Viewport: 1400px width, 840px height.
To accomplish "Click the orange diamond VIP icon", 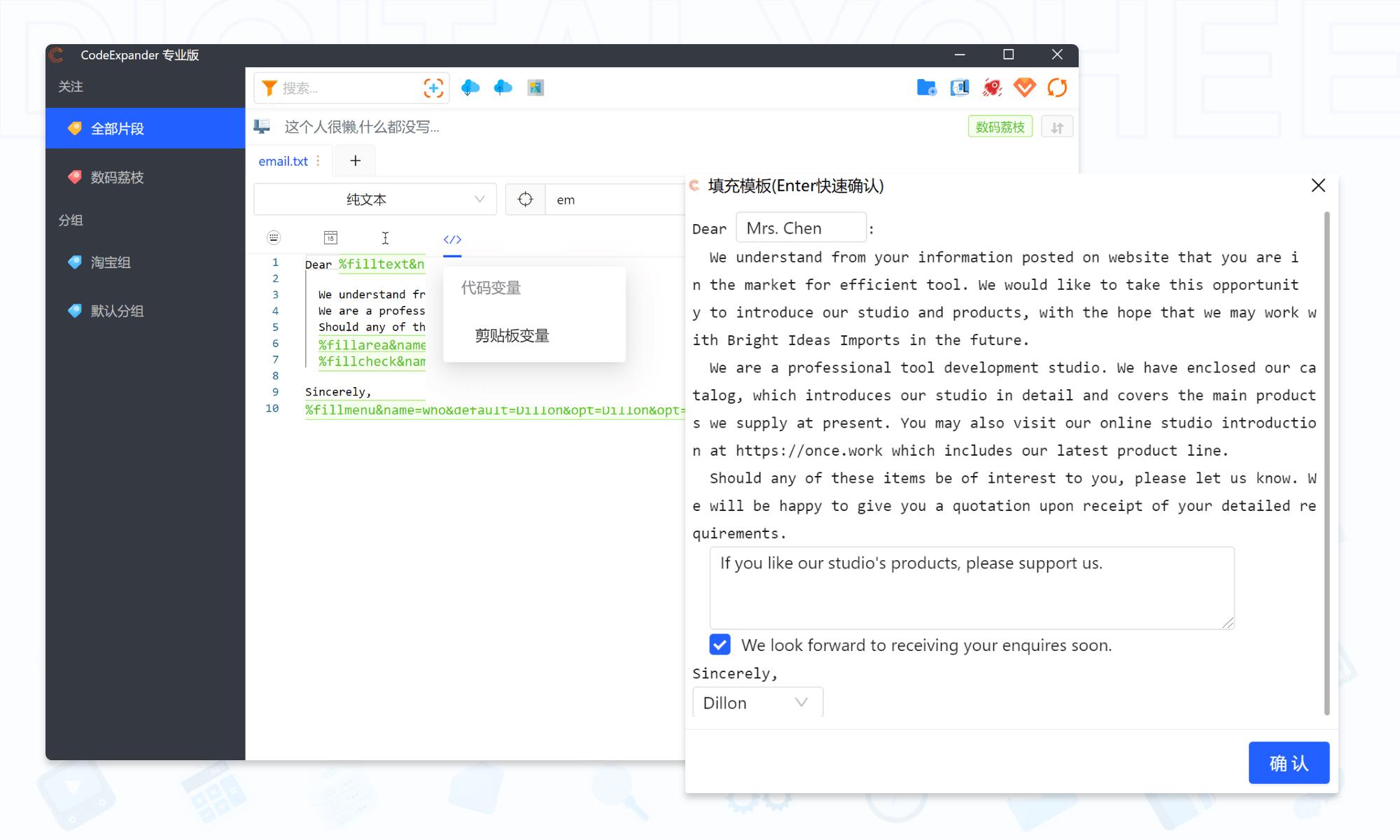I will (x=1024, y=88).
